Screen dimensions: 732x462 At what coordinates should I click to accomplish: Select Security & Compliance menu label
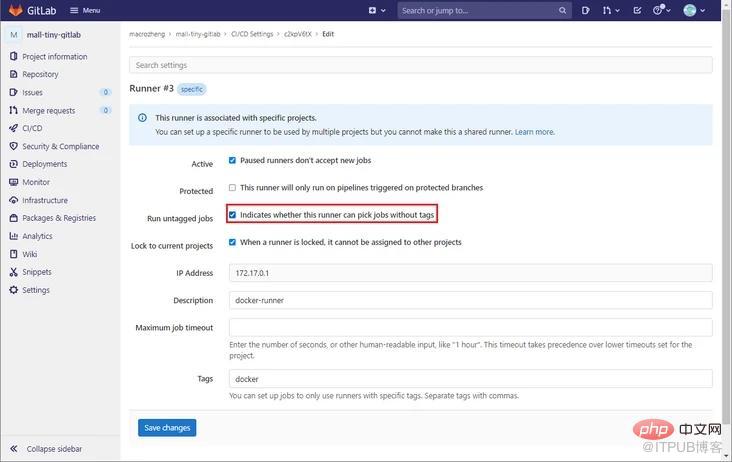tap(61, 146)
